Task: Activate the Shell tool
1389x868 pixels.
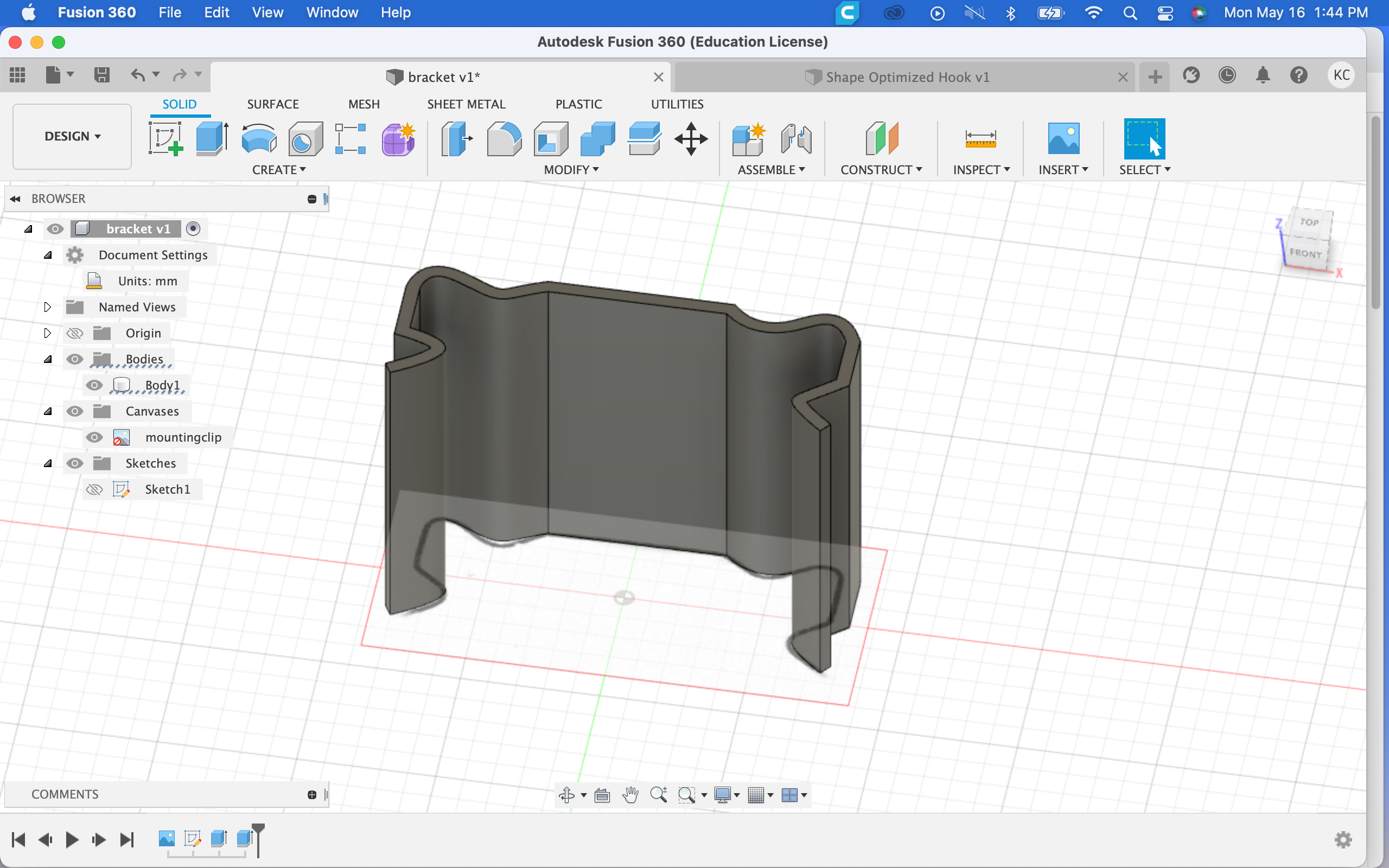Action: pos(550,138)
